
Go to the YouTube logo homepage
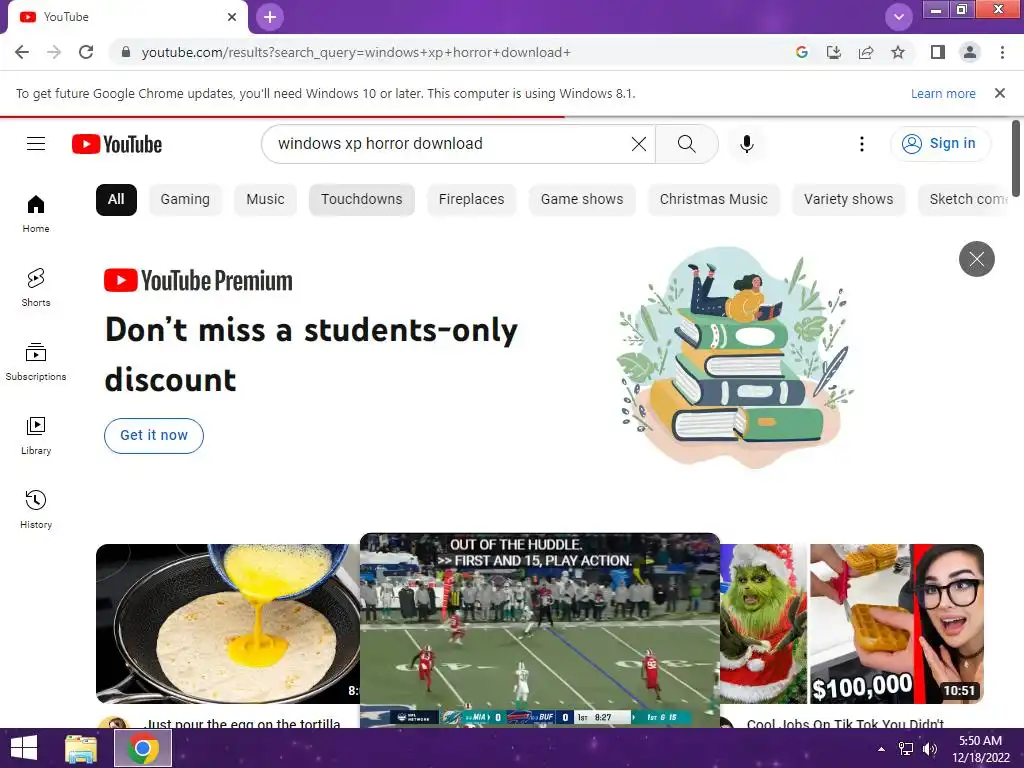(x=117, y=144)
